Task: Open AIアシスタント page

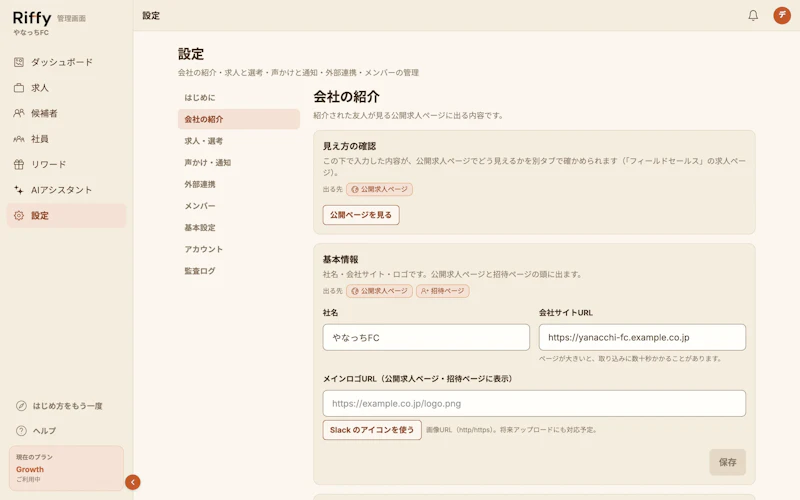Action: coord(66,190)
